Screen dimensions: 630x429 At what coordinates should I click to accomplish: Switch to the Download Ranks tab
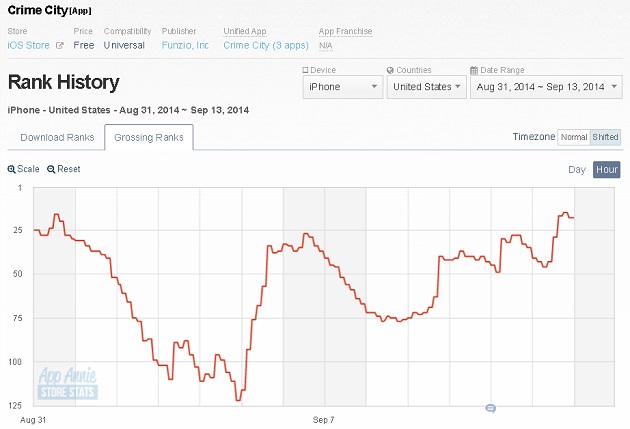(x=57, y=137)
